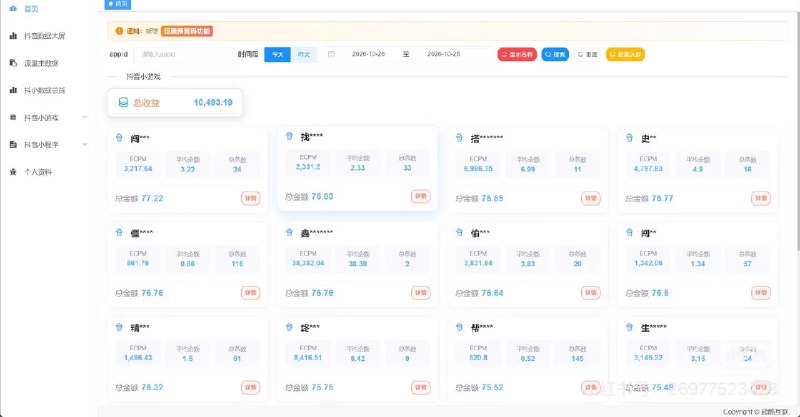
Task: Click the person icon beside 个人资料
Action: 13,172
